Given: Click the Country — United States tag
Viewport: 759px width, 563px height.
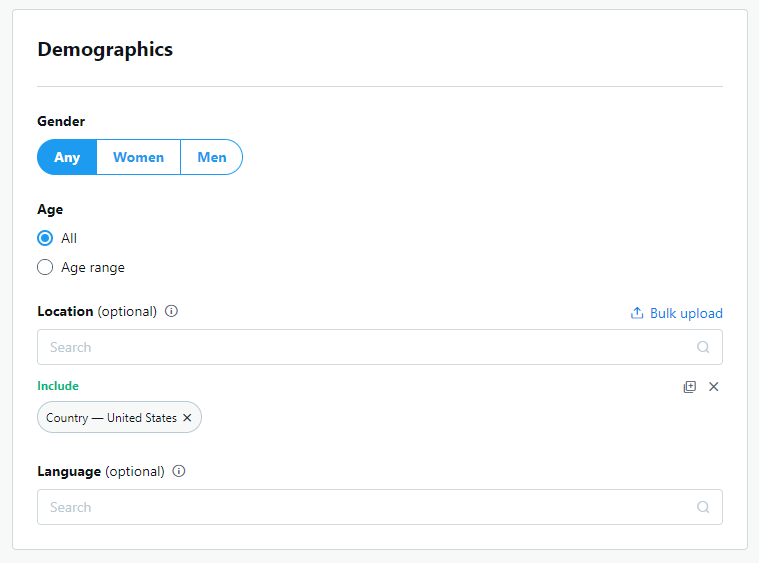Looking at the screenshot, I should [119, 417].
